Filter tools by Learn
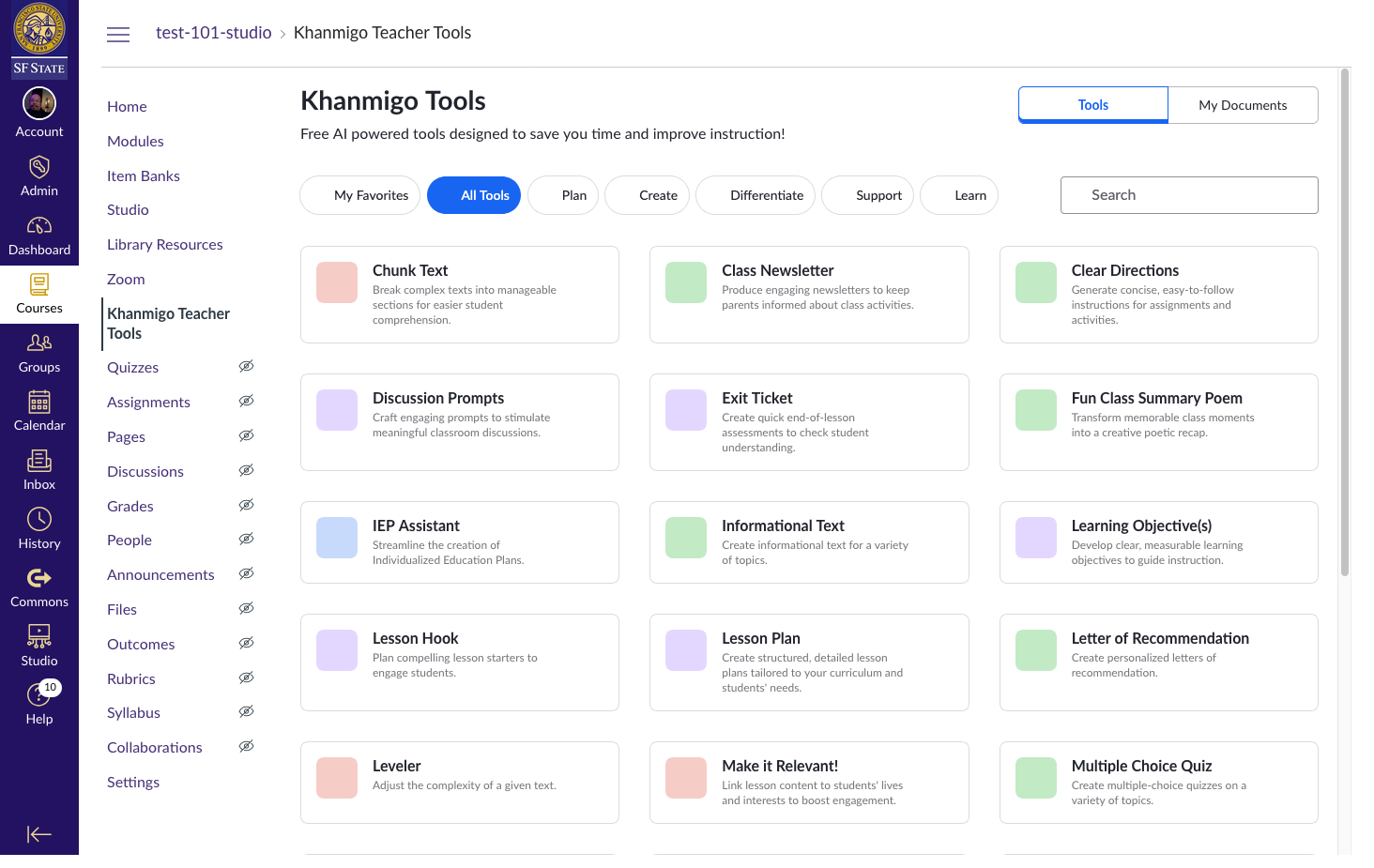This screenshot has height=868, width=1374. point(959,195)
